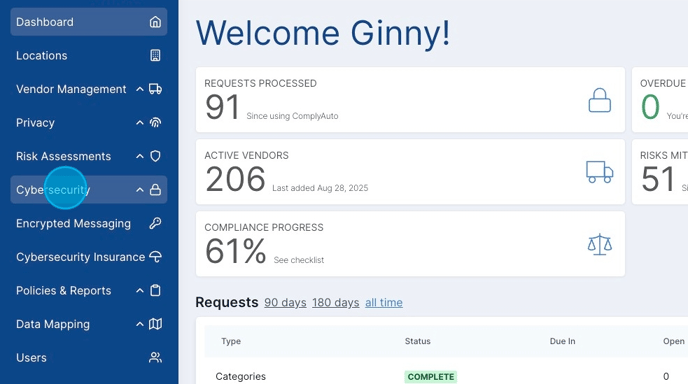Filter requests by 180 days
Viewport: 688px width, 384px height.
pyautogui.click(x=336, y=302)
